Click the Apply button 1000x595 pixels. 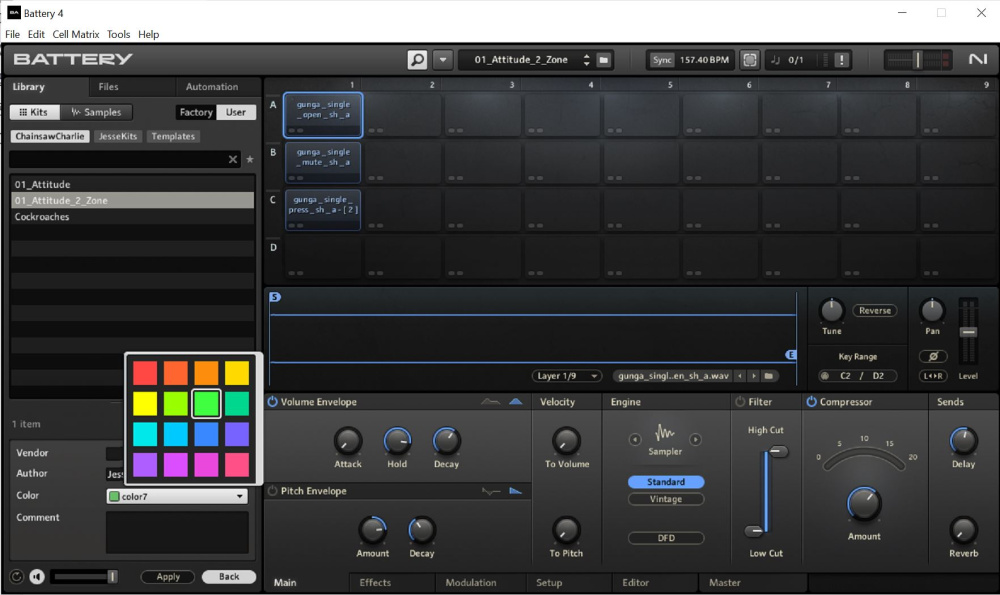click(x=168, y=577)
